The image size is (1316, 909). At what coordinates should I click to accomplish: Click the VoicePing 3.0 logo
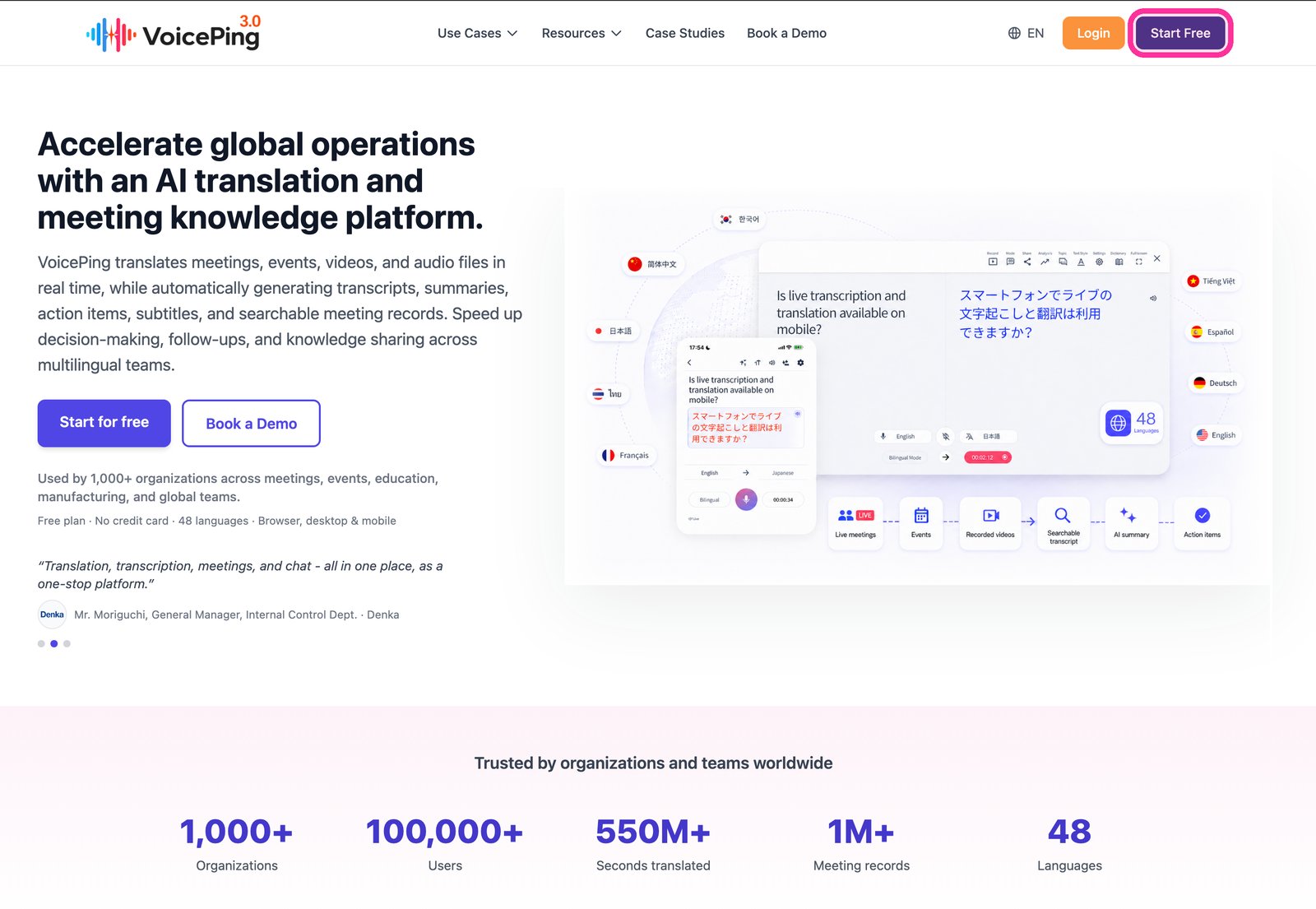pos(174,34)
